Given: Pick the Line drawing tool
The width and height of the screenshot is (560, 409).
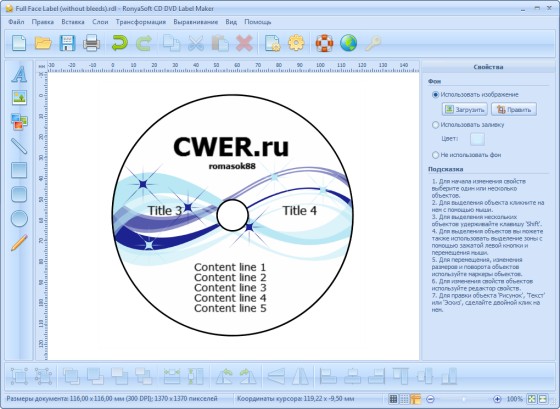Looking at the screenshot, I should click(x=19, y=146).
